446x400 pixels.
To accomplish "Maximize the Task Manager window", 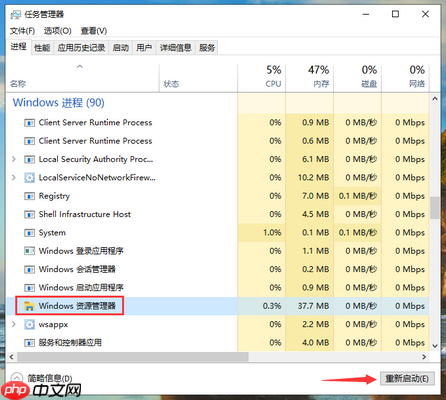I will [395, 14].
